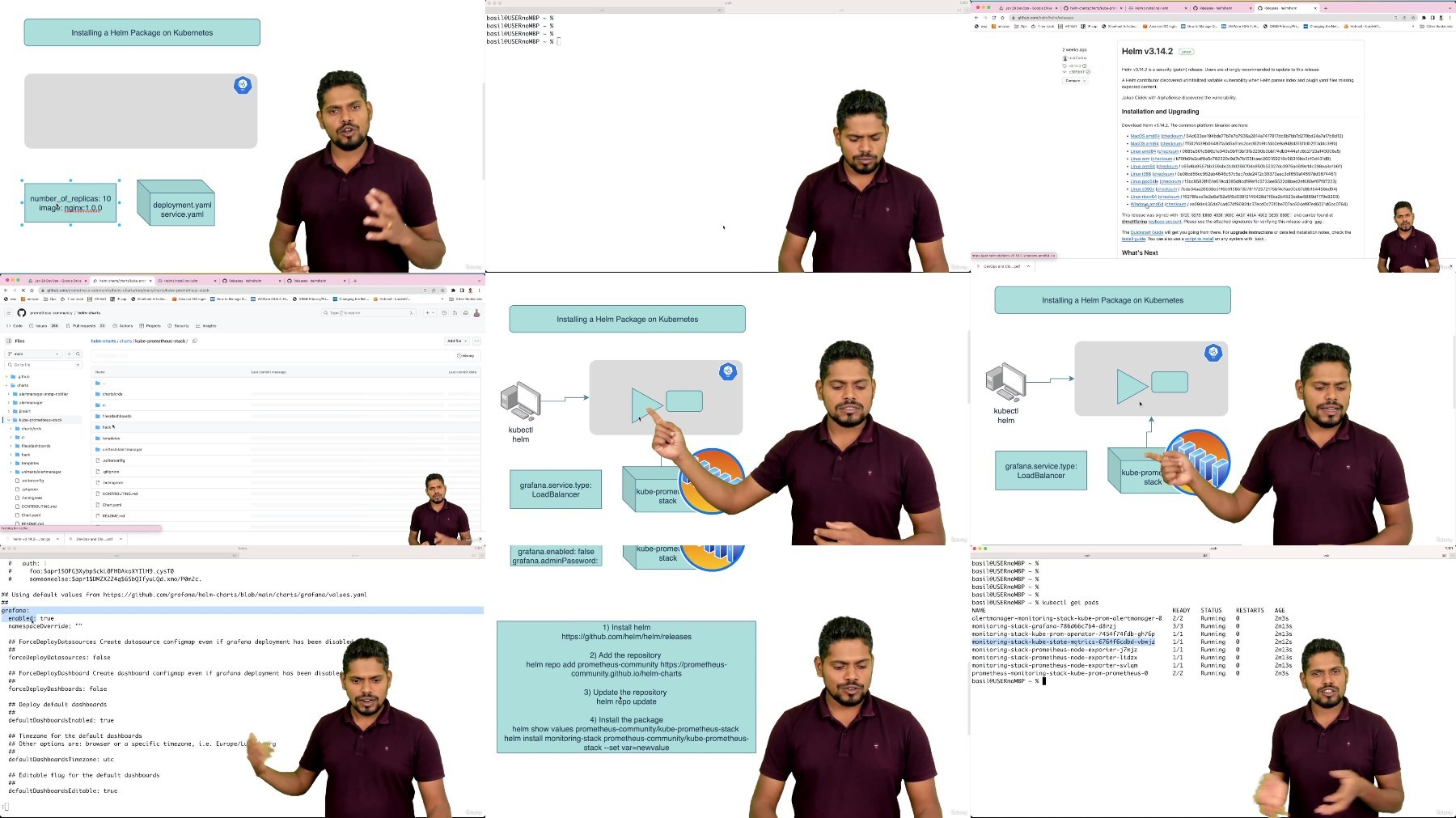Click the Go to file input

tap(44, 365)
